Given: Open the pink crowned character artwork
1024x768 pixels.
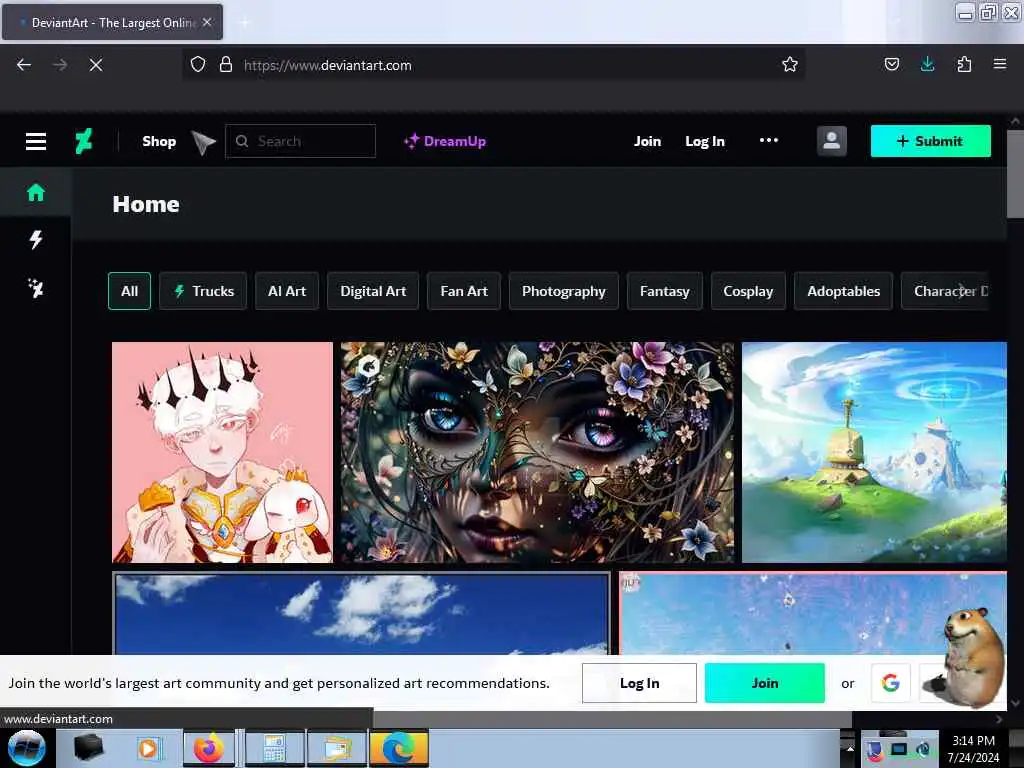Looking at the screenshot, I should tap(222, 452).
